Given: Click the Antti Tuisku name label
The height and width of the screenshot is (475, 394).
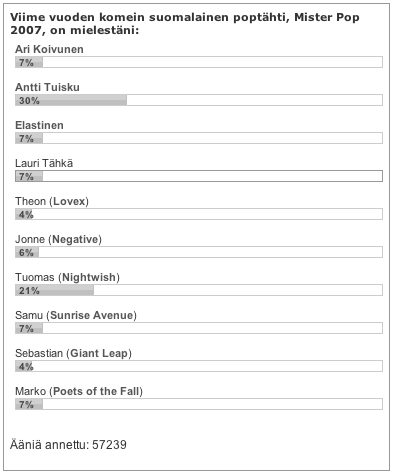Looking at the screenshot, I should coord(47,87).
